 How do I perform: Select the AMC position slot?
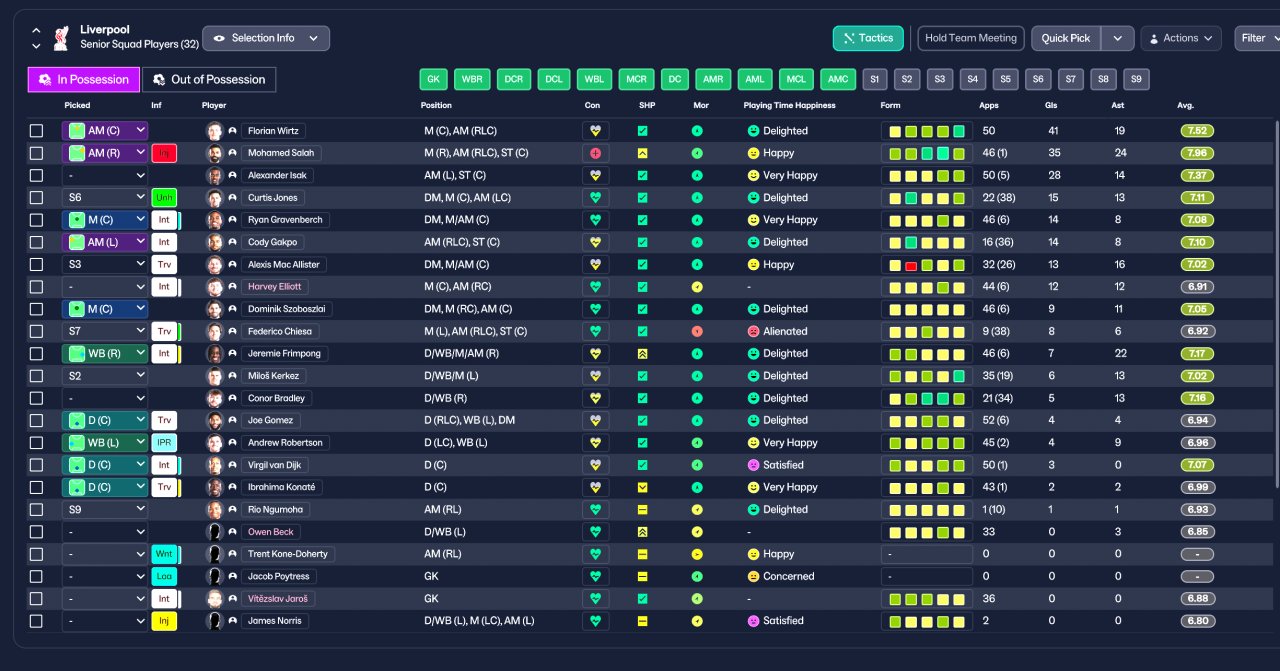pos(838,80)
